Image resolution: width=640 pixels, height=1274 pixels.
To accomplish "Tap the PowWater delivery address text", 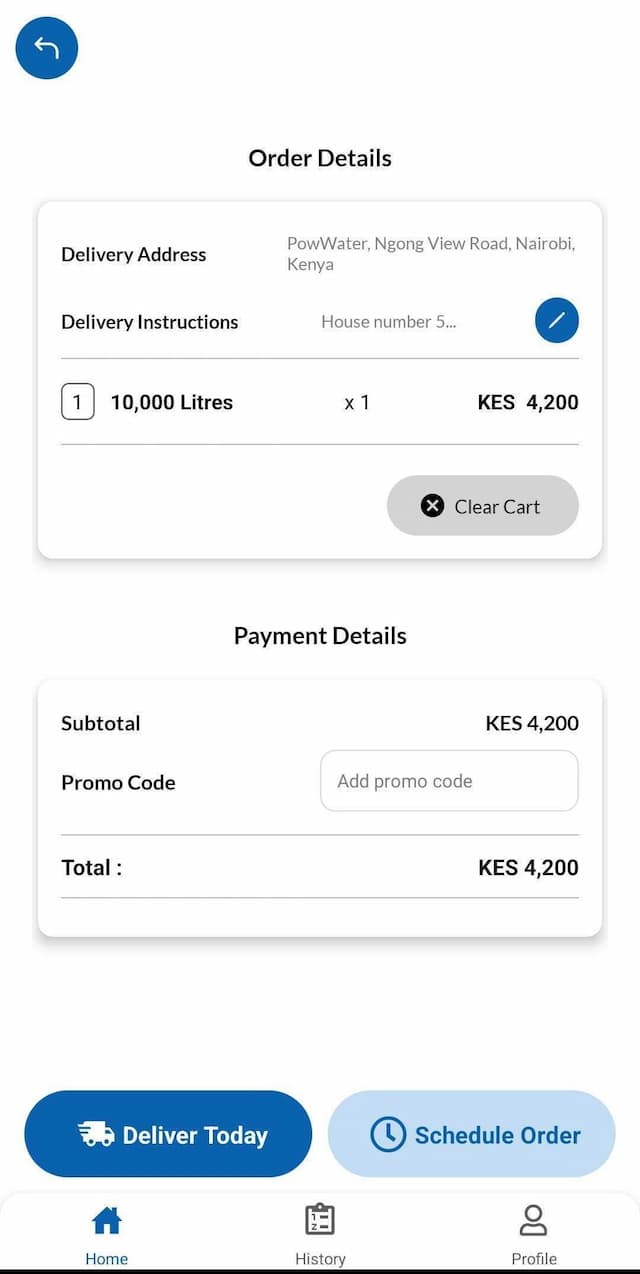I will coord(430,254).
